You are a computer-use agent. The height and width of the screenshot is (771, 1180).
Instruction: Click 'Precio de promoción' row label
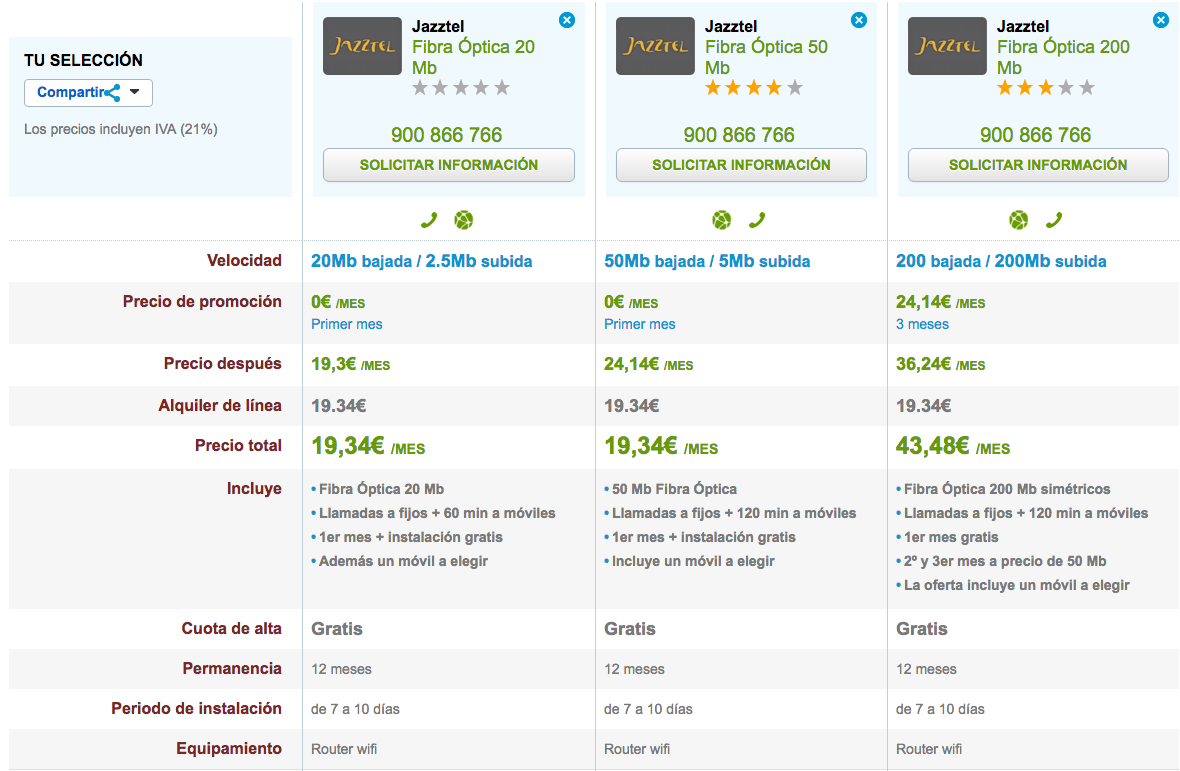[202, 301]
